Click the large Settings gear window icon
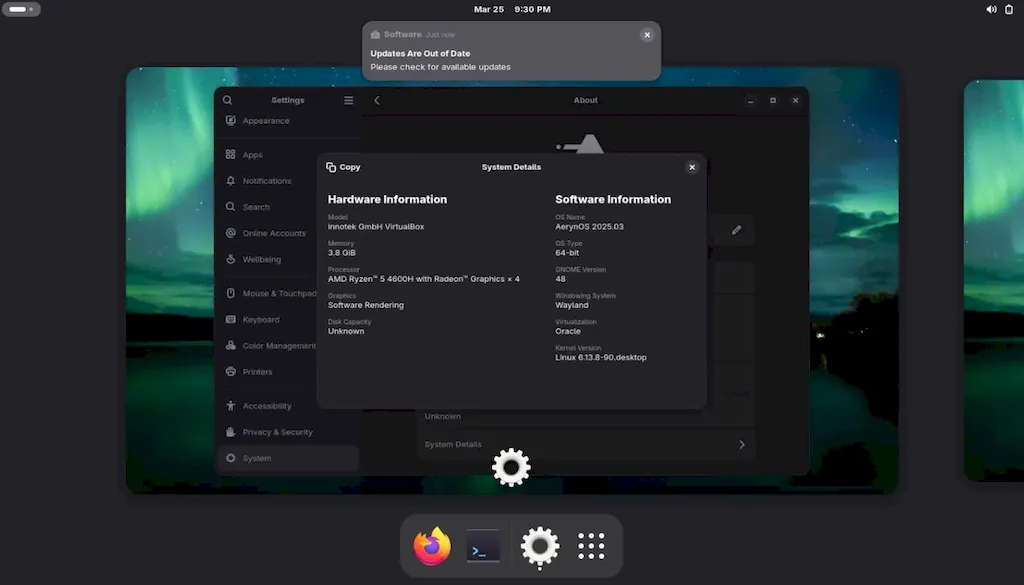 [x=511, y=467]
